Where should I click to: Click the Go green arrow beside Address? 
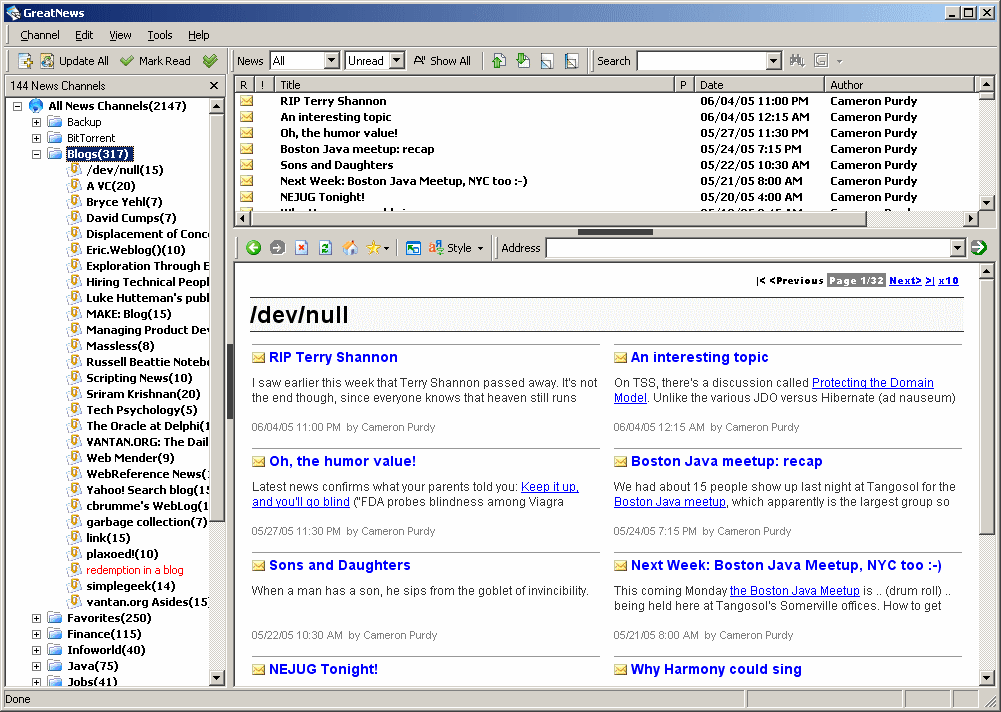(979, 248)
